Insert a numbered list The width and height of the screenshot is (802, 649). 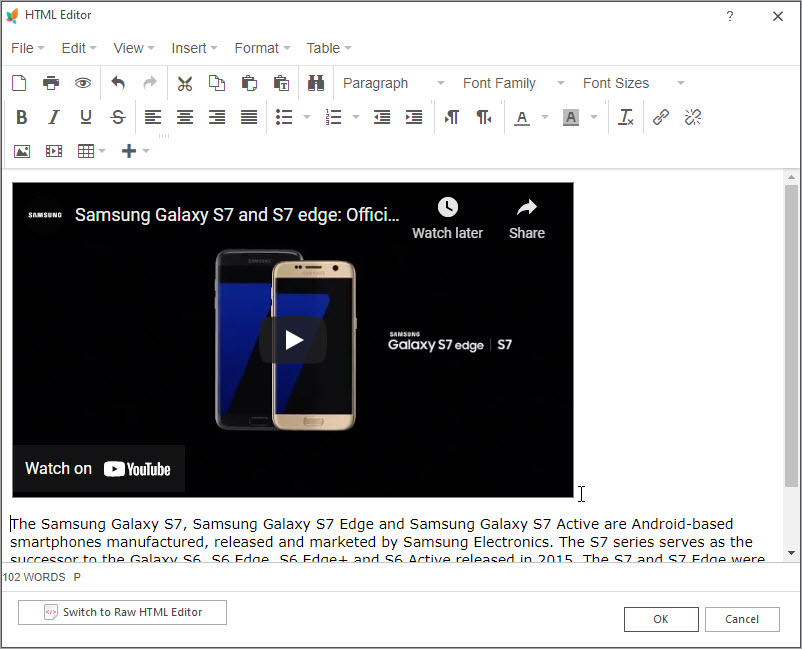(x=333, y=117)
